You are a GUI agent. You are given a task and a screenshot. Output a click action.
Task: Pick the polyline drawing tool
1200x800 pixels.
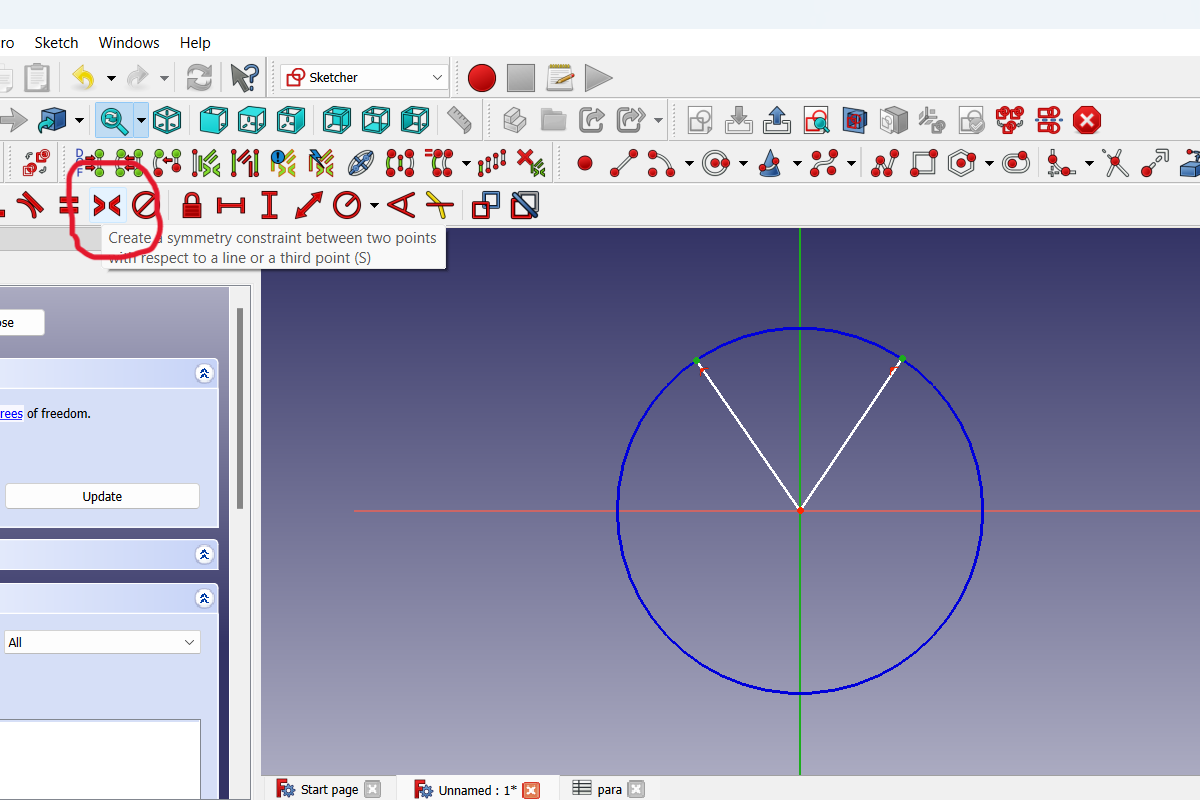tap(884, 162)
